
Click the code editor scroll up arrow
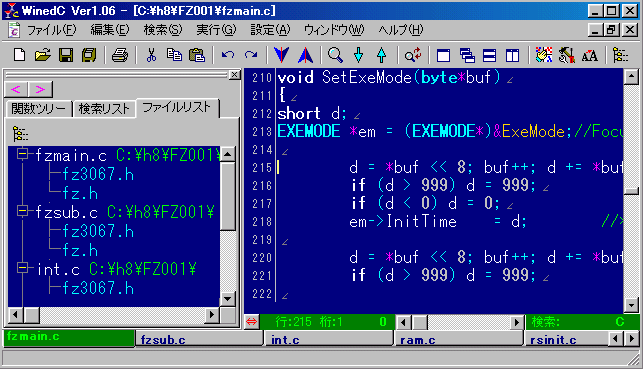631,77
